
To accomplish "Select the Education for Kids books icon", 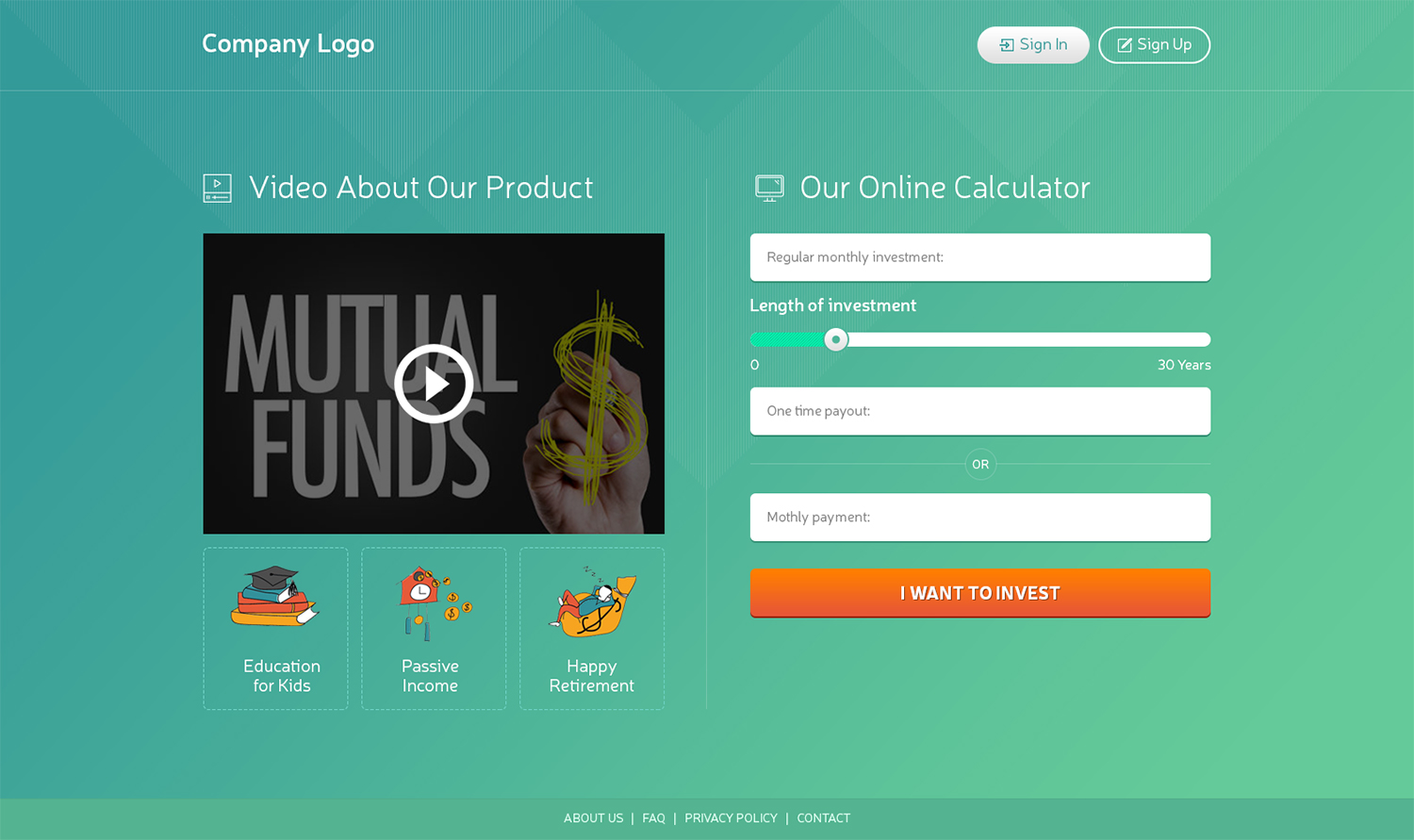I will (275, 596).
